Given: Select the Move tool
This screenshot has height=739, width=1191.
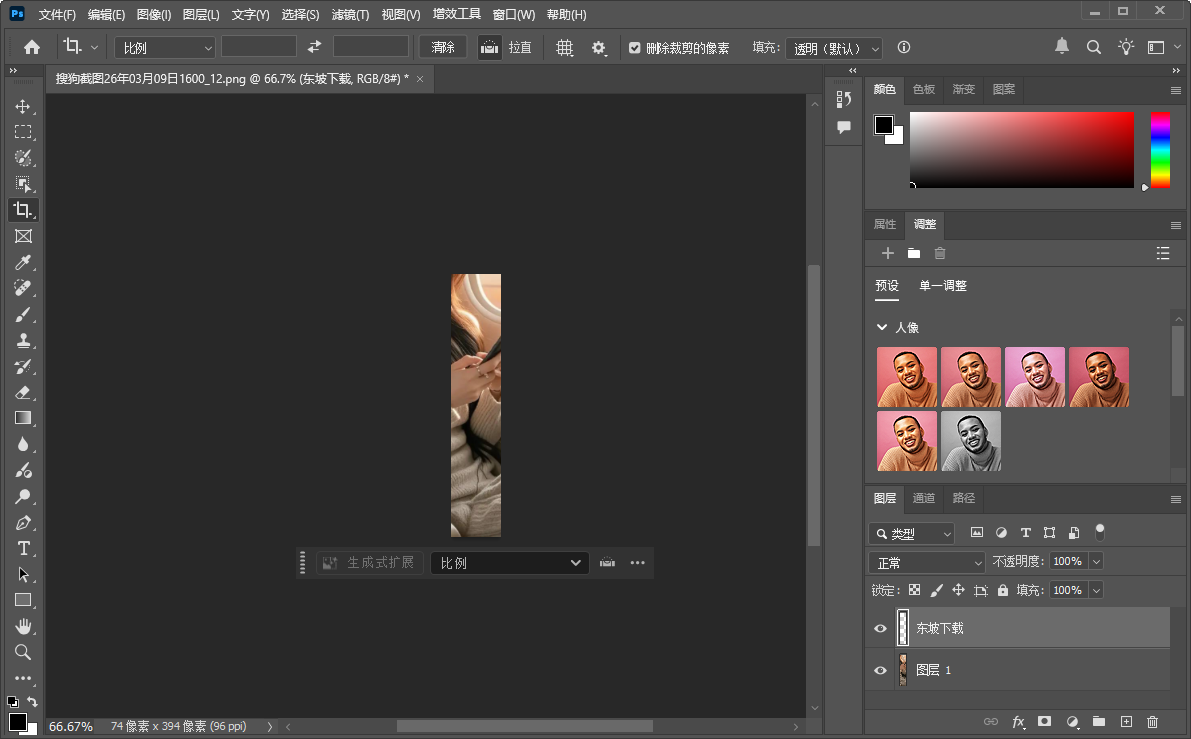Looking at the screenshot, I should [x=23, y=106].
